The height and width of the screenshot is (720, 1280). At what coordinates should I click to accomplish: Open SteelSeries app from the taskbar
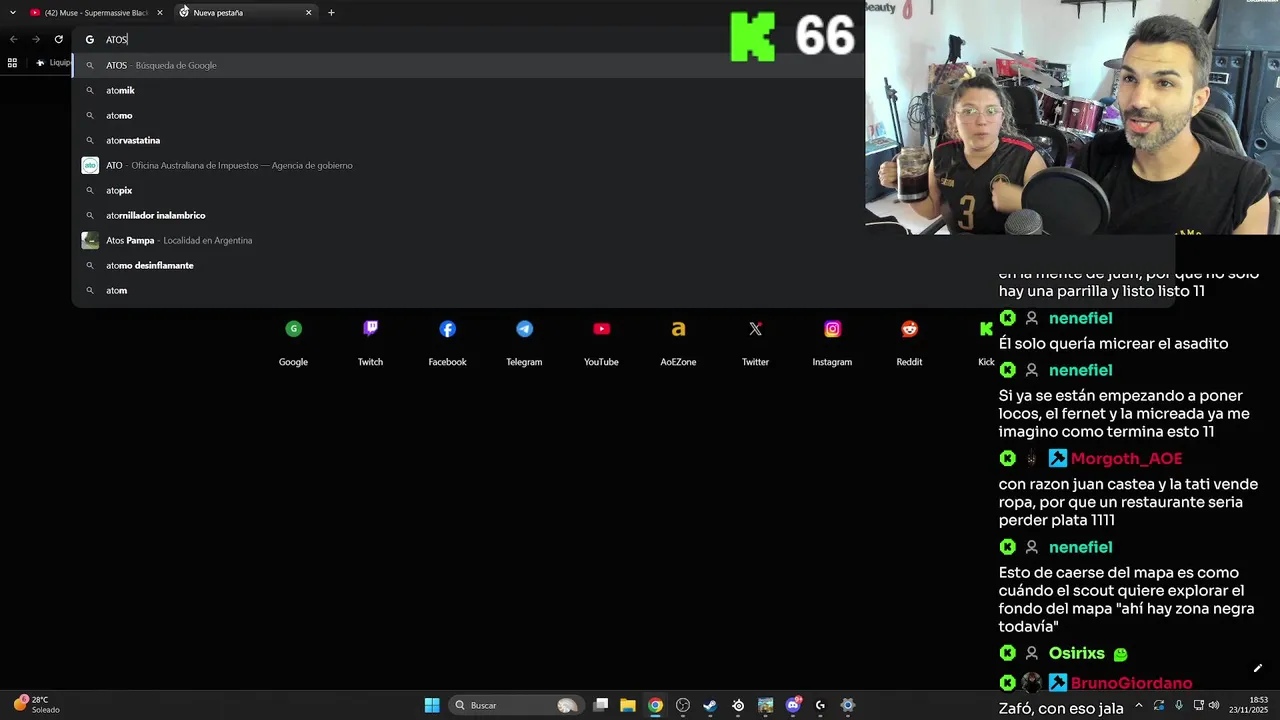pyautogui.click(x=738, y=705)
